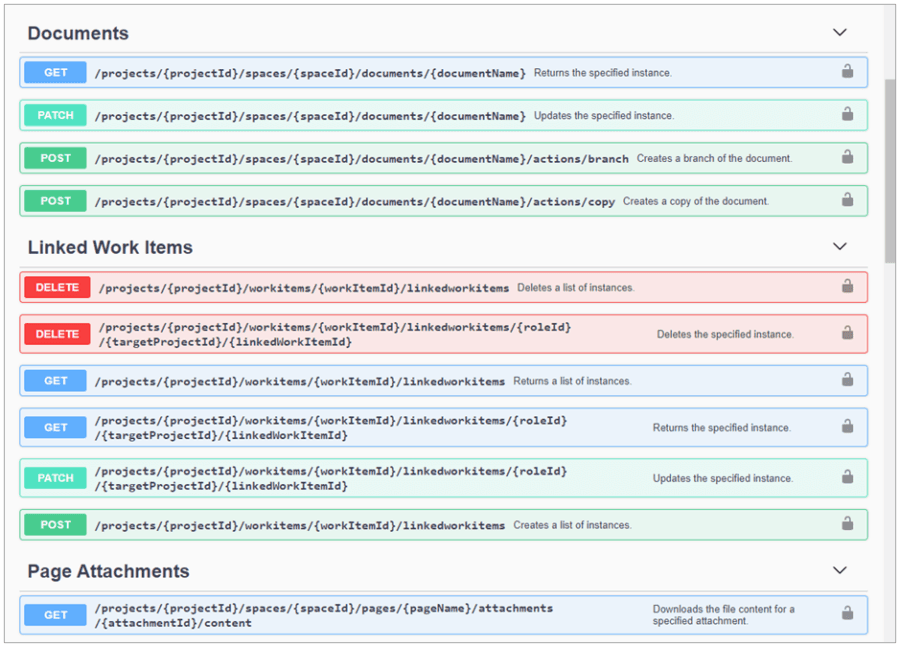Click the GET documents/{documentName} path text
The width and height of the screenshot is (900, 647).
coord(309,73)
